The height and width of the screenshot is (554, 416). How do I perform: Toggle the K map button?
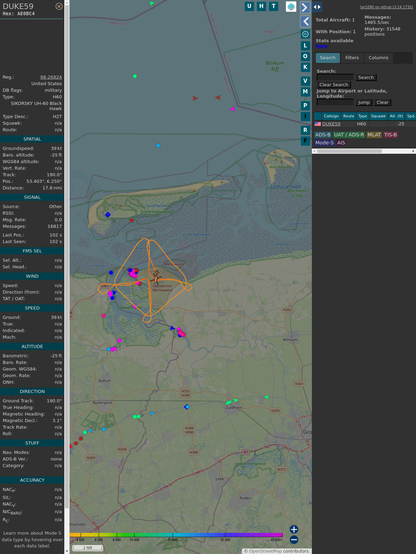(305, 67)
